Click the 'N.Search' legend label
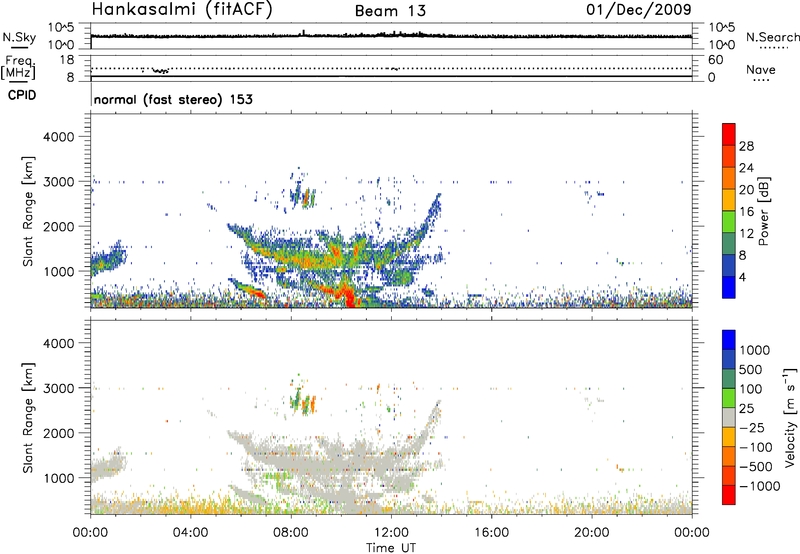The width and height of the screenshot is (800, 554). pos(772,37)
